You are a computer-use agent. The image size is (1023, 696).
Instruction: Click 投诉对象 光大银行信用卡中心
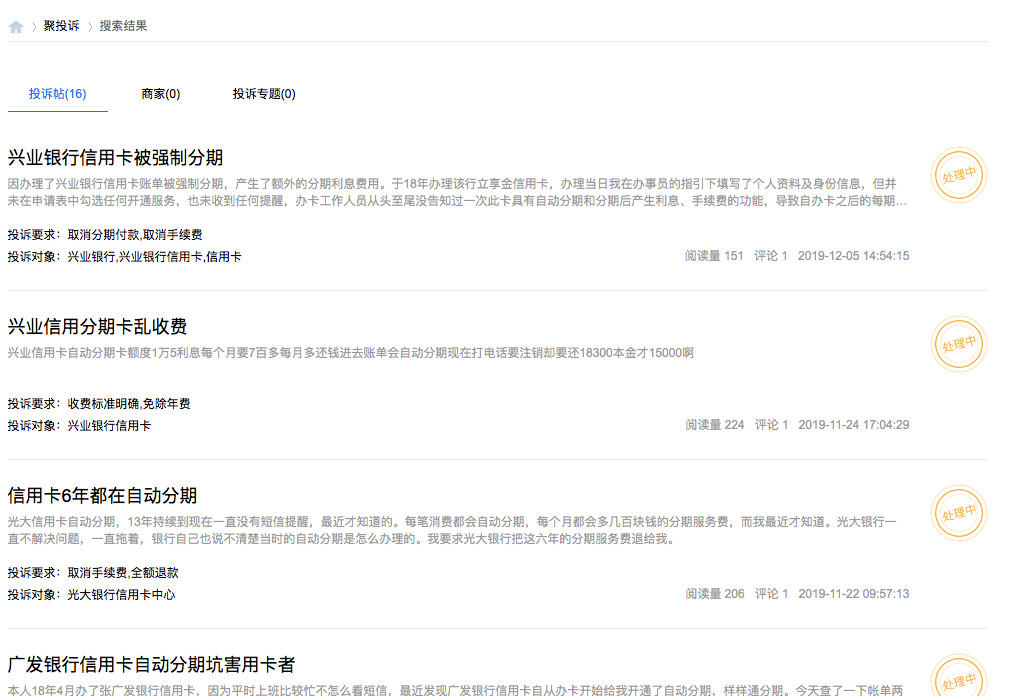pyautogui.click(x=91, y=595)
